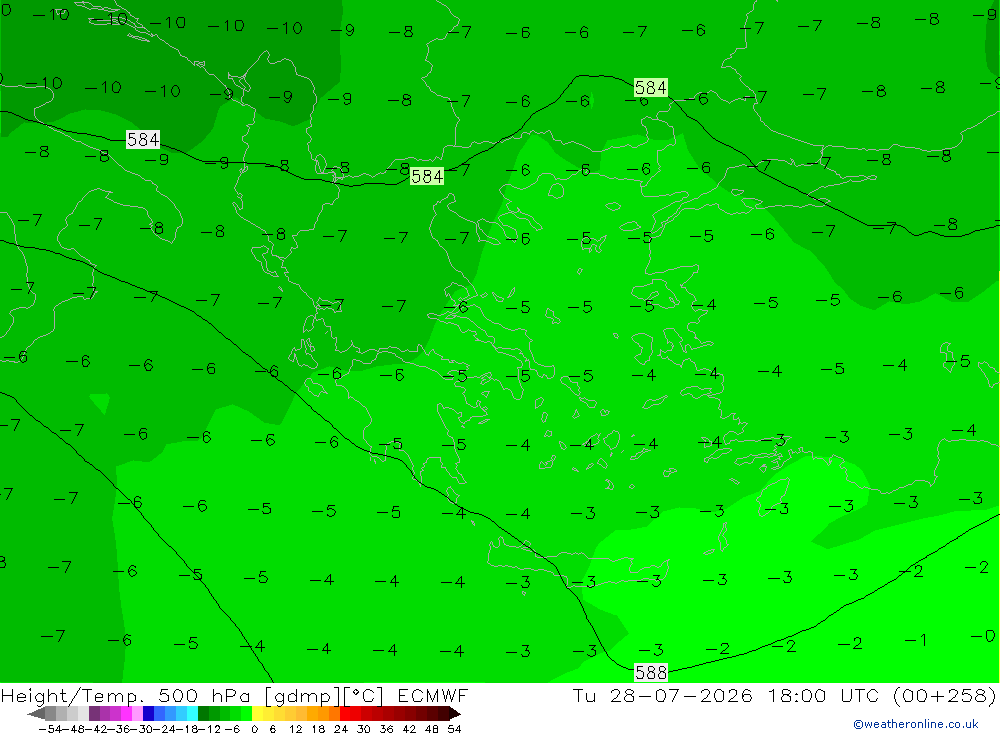Pick the bright red legend swatch above 24

tap(345, 713)
